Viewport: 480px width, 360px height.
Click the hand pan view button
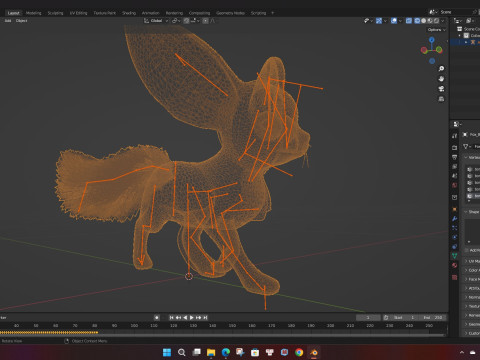pos(441,79)
